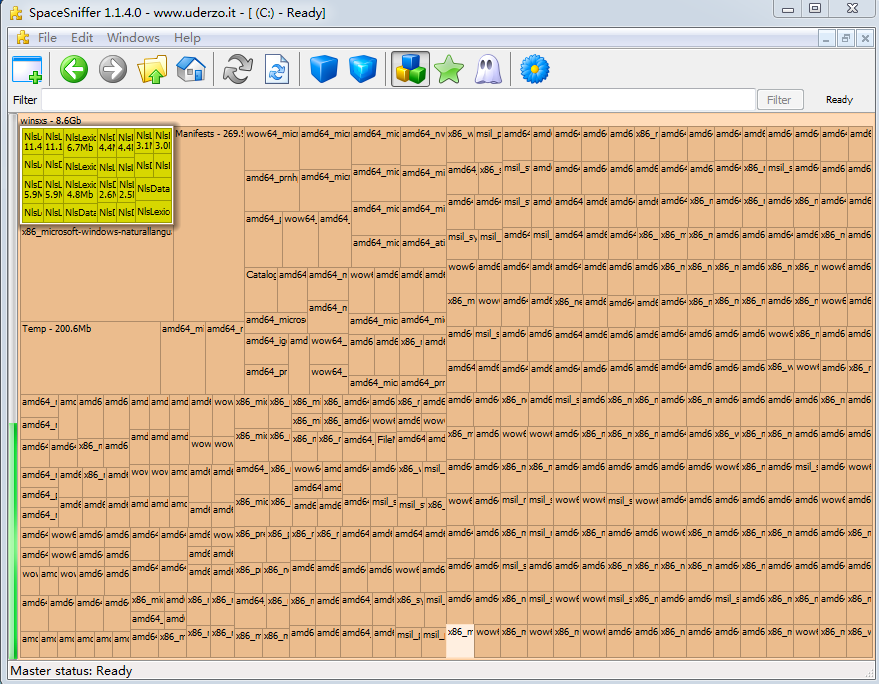
Task: Click into the Filter text field
Action: (x=397, y=100)
